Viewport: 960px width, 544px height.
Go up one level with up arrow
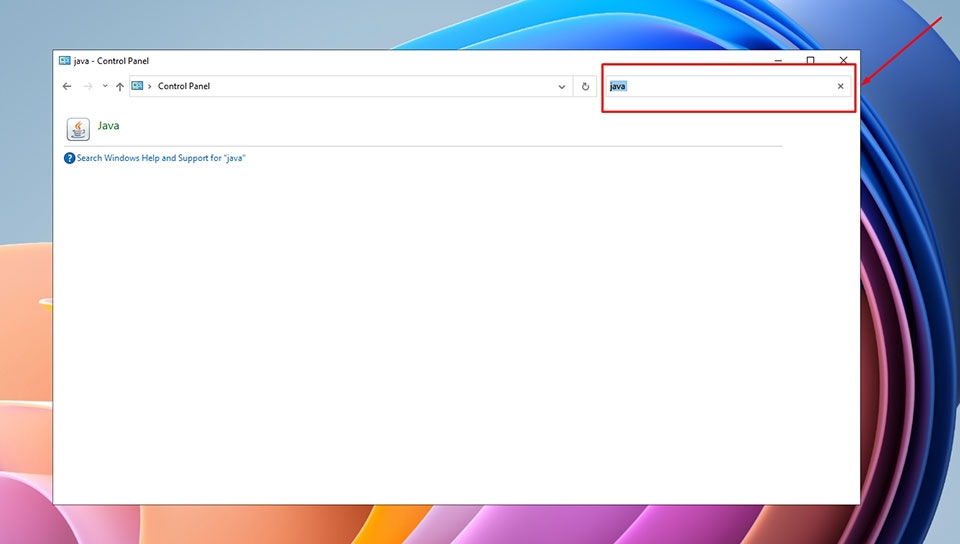coord(120,86)
